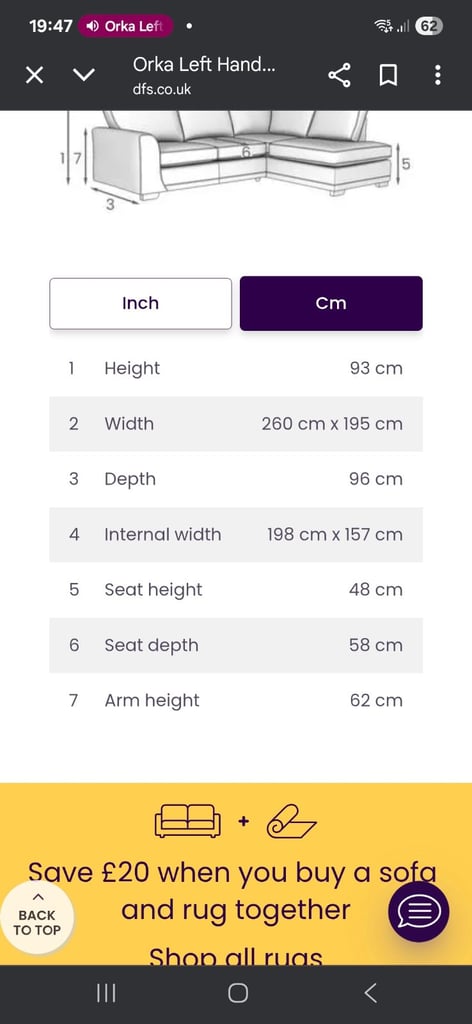
Task: Switch dimensions to Inch
Action: pos(140,304)
